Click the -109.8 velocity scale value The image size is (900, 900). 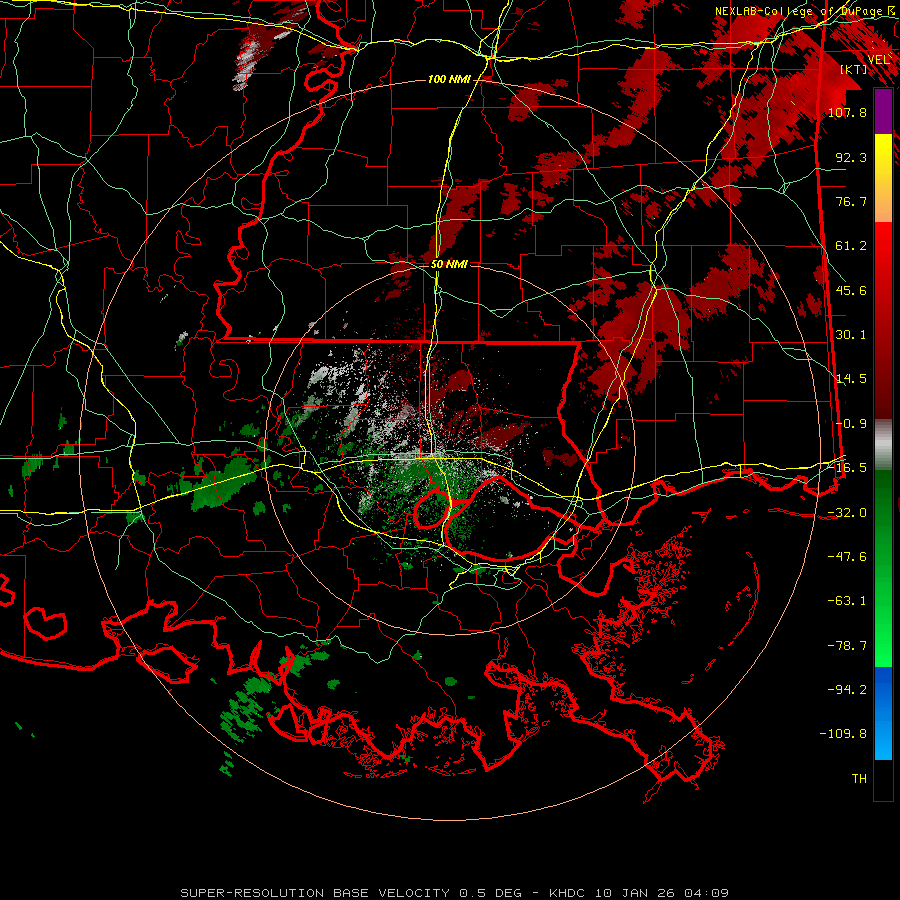pyautogui.click(x=843, y=734)
